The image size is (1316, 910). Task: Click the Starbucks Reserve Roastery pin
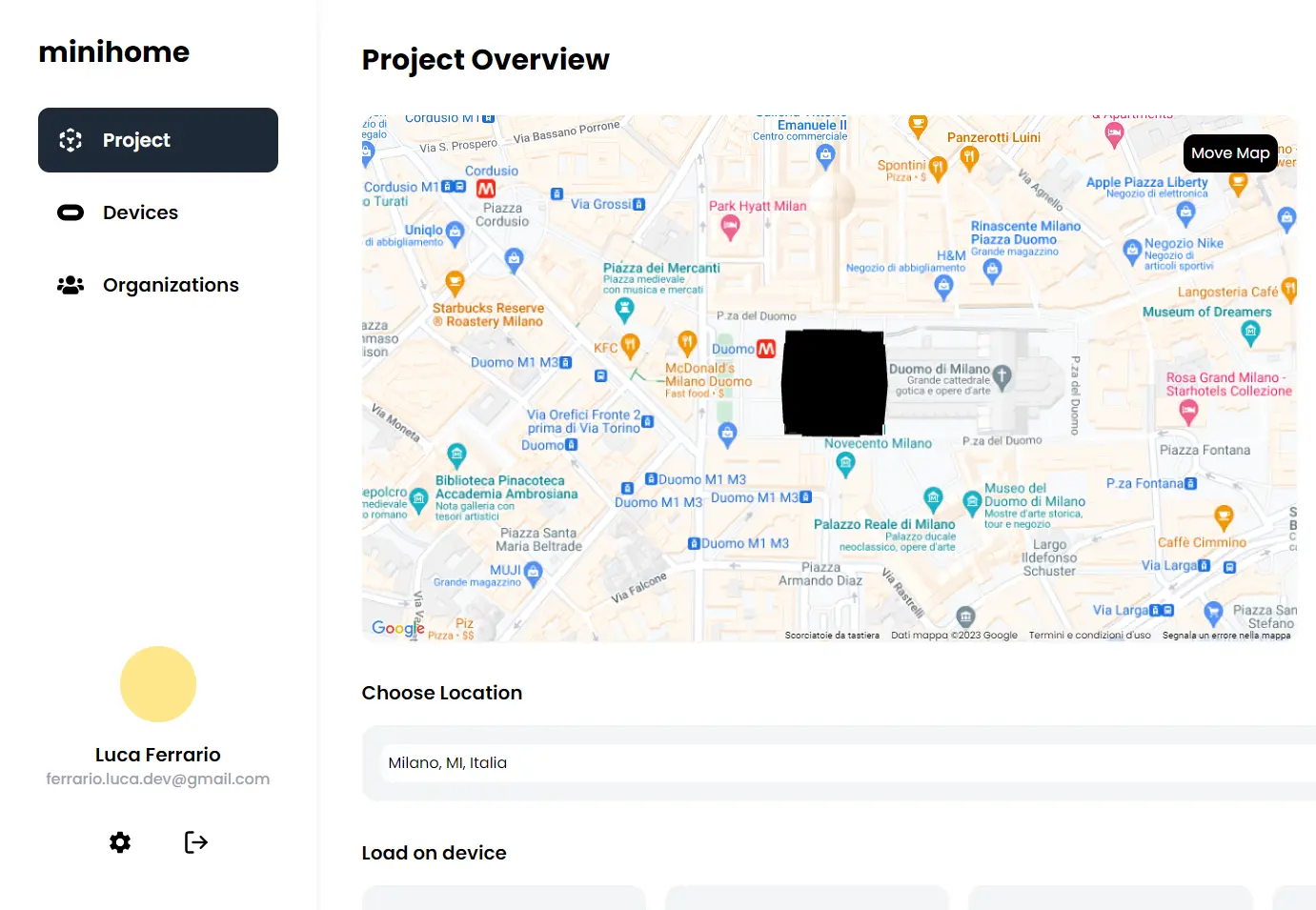tap(455, 283)
